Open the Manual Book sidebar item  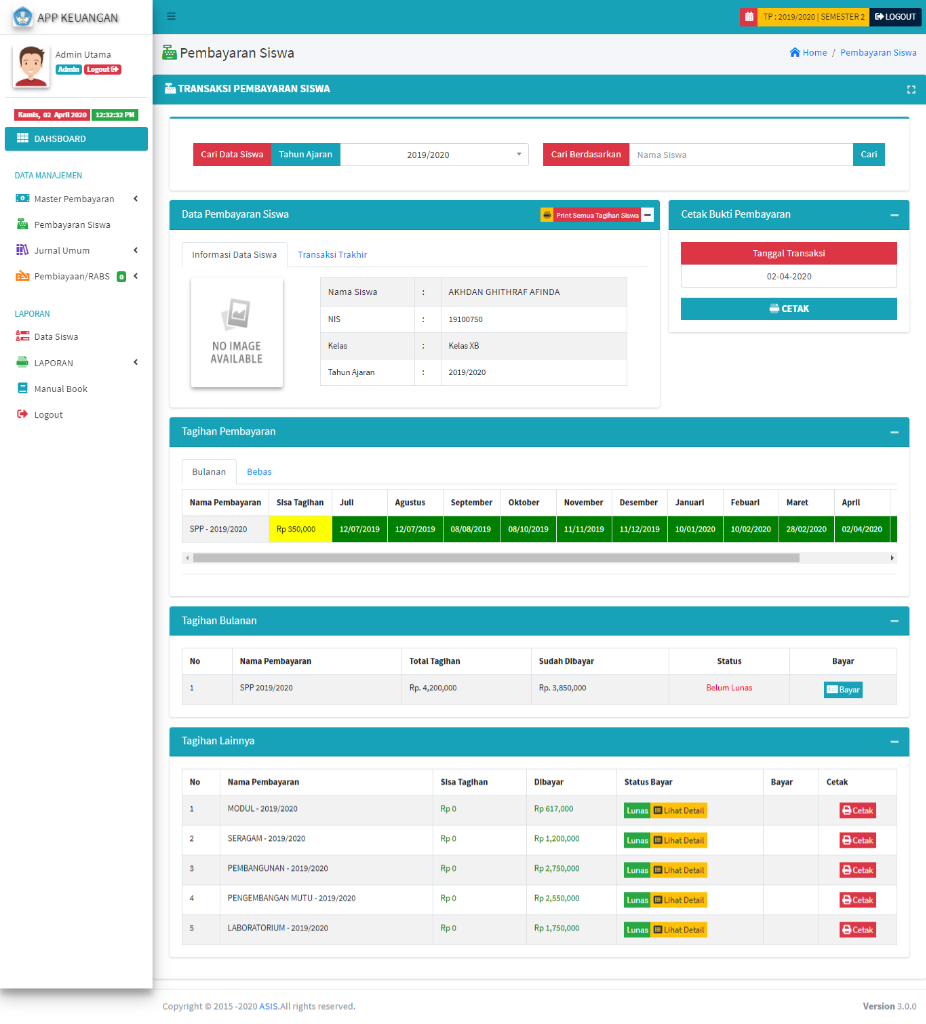click(60, 389)
